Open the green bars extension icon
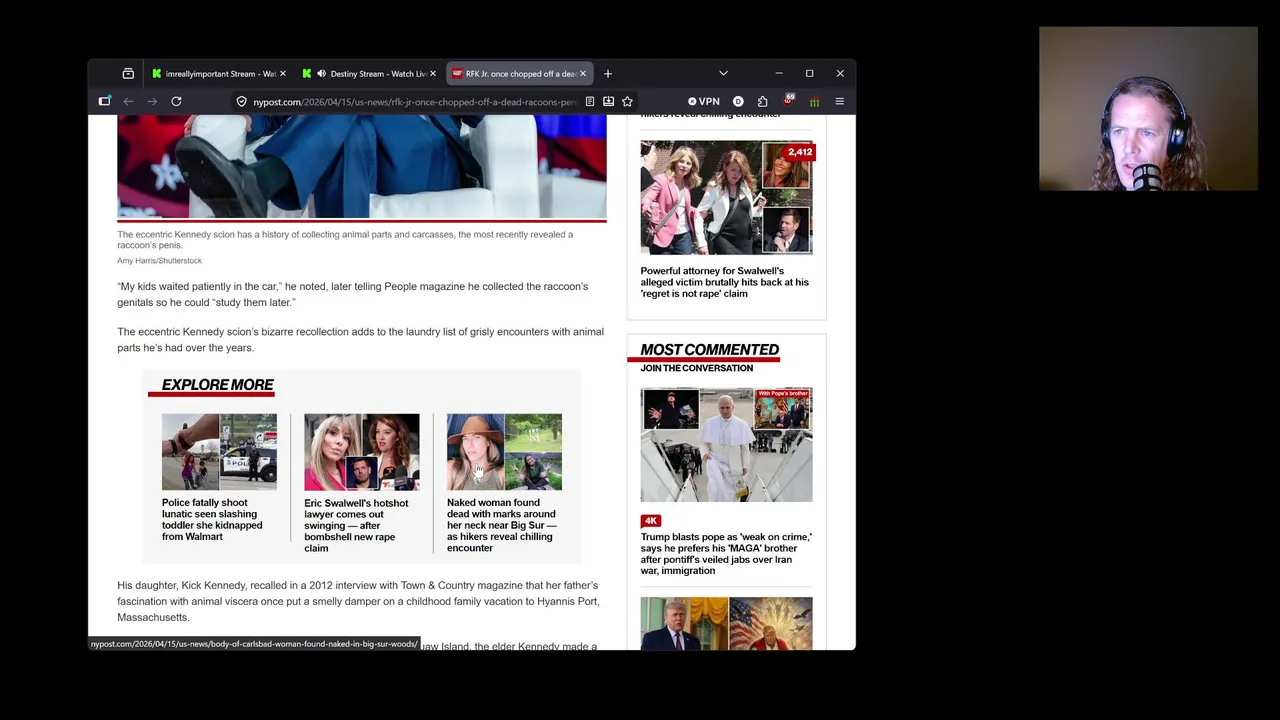 click(814, 101)
